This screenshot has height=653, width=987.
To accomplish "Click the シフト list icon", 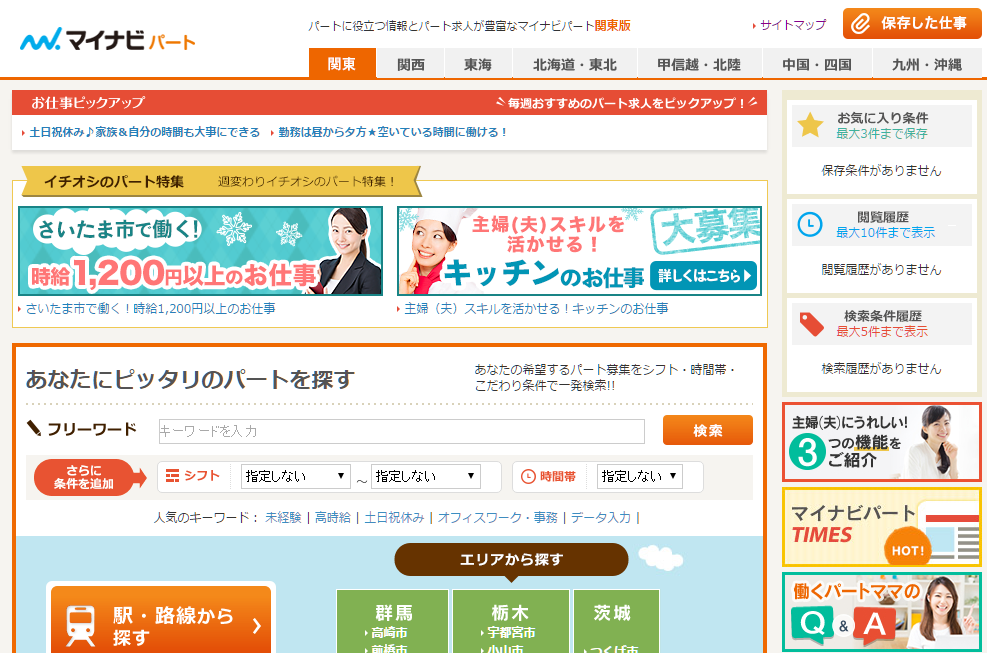I will point(172,476).
